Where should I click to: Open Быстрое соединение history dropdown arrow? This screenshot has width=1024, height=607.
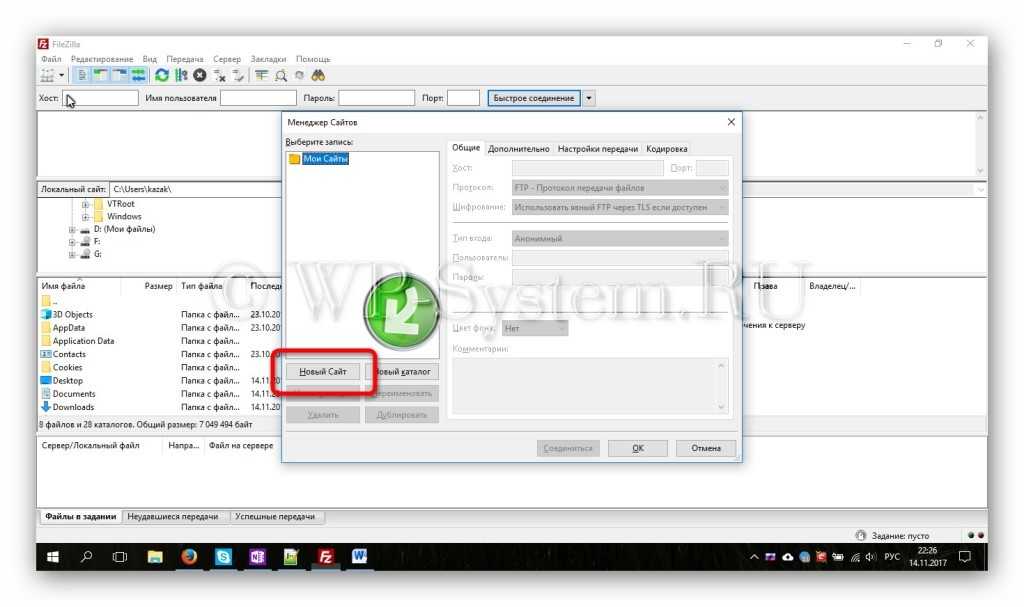click(x=589, y=98)
